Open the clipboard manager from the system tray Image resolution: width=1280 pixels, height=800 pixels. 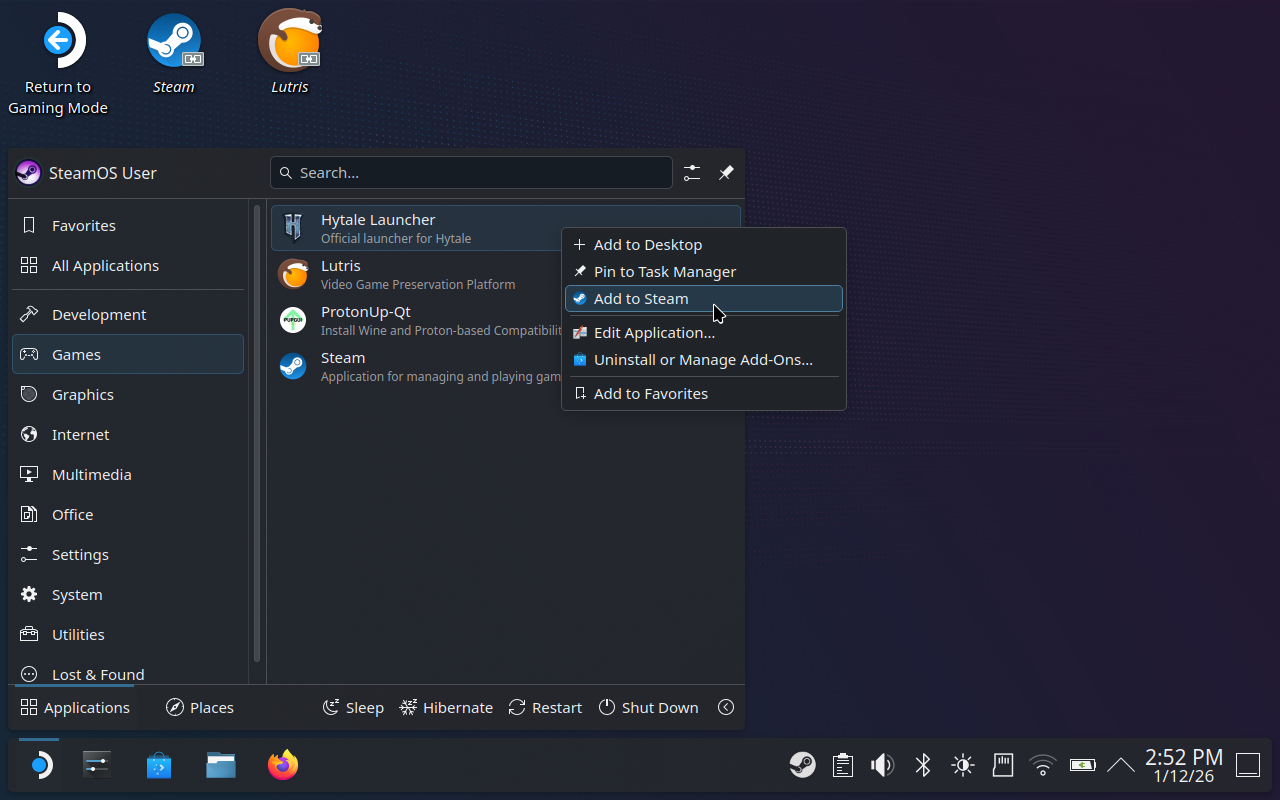(842, 764)
